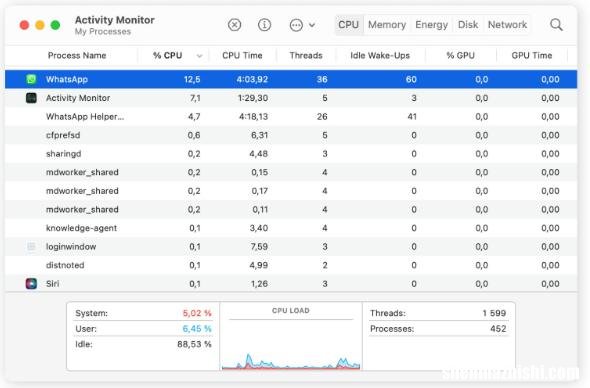The image size is (590, 388).
Task: Click the idle wake-ups value 41
Action: tap(412, 116)
